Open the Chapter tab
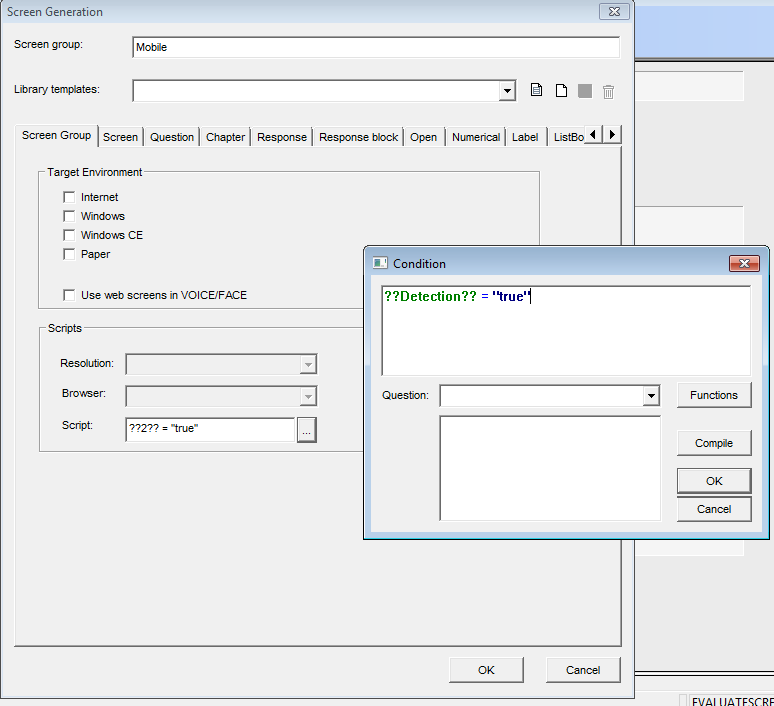This screenshot has height=706, width=774. click(x=225, y=137)
